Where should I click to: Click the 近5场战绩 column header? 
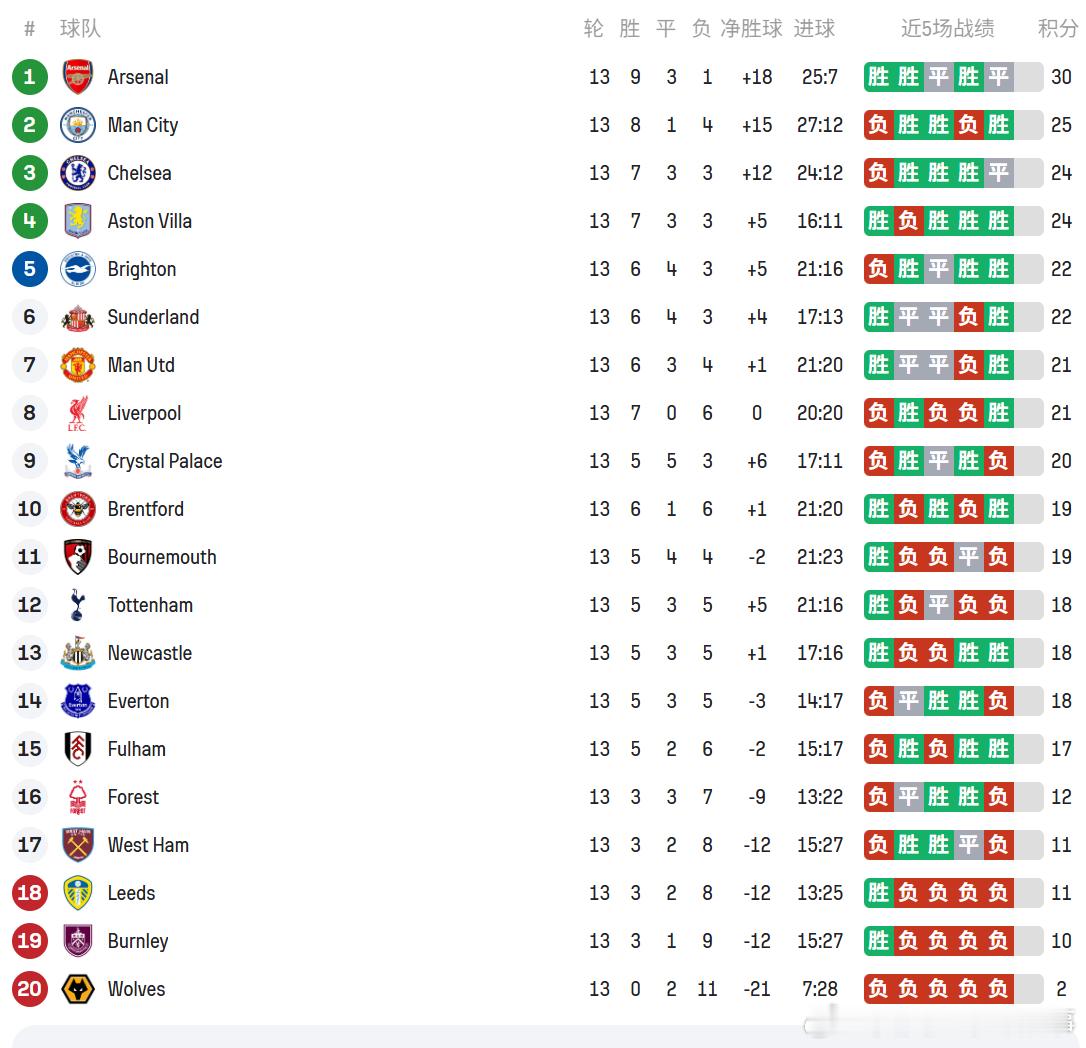[946, 28]
